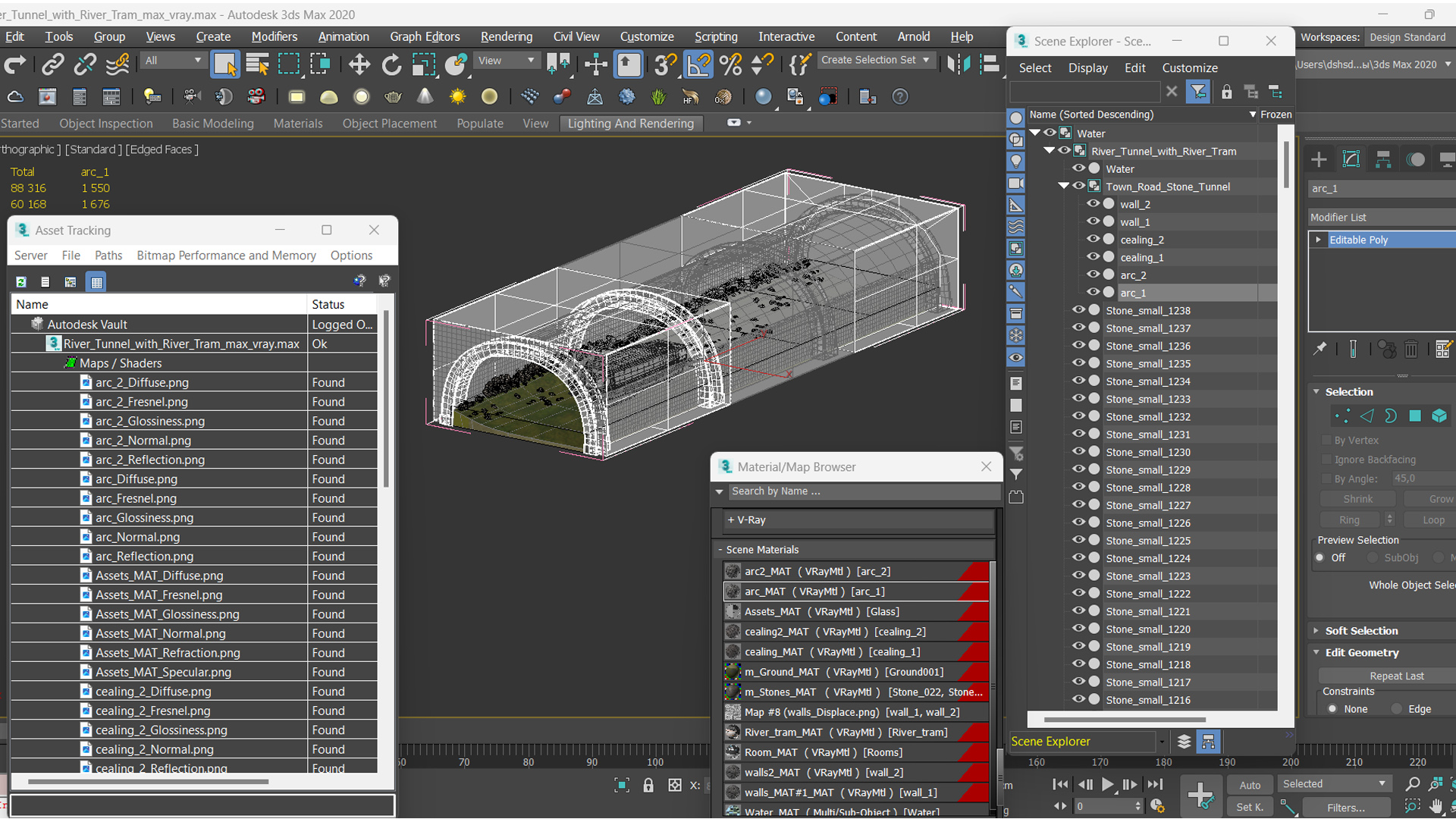Select the Move tool in main toolbar
1456x819 pixels.
coord(359,65)
